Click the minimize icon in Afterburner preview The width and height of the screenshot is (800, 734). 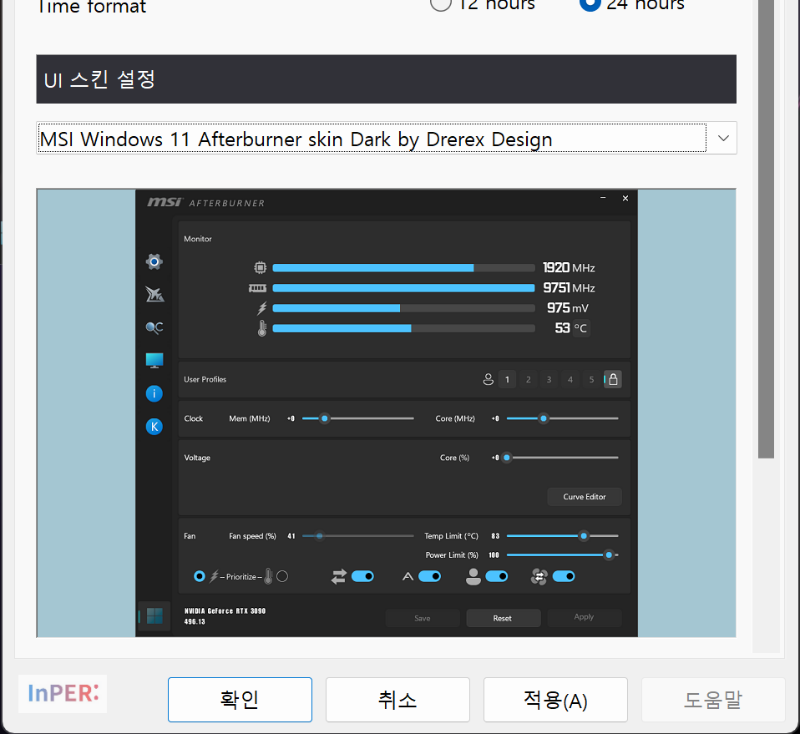coord(603,198)
